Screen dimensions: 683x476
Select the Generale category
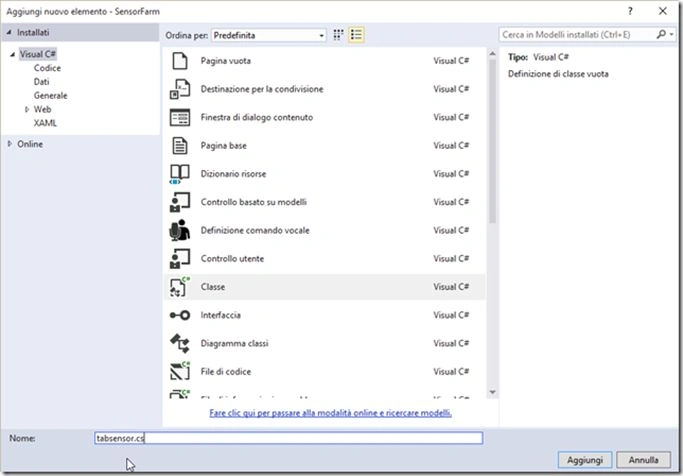(51, 96)
